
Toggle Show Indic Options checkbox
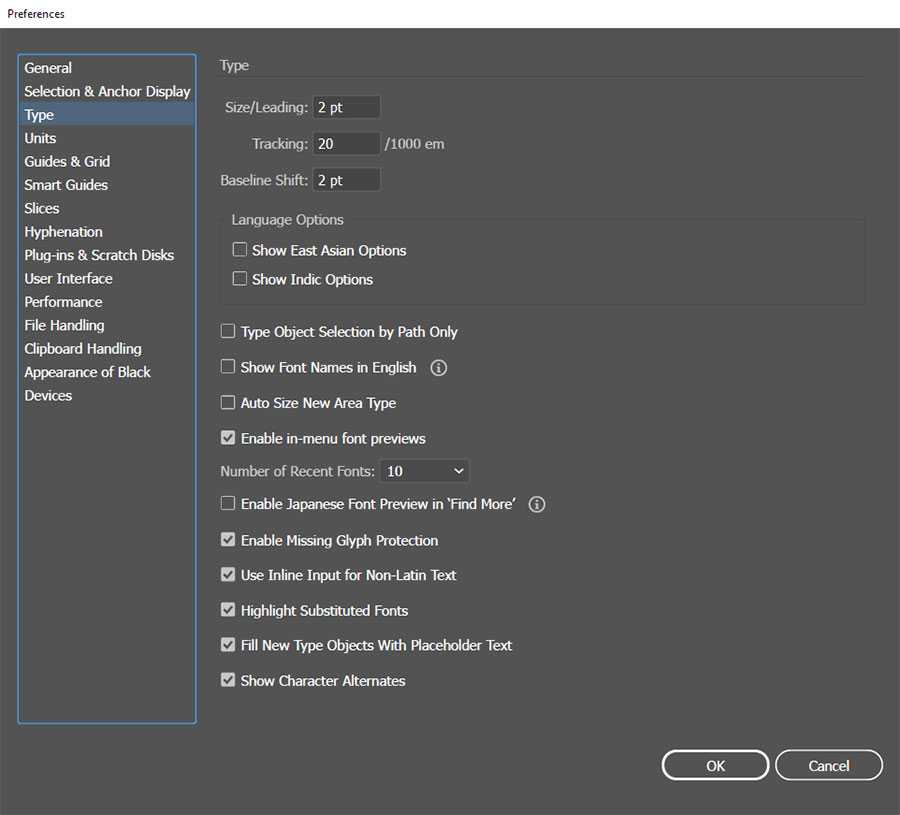coord(240,279)
